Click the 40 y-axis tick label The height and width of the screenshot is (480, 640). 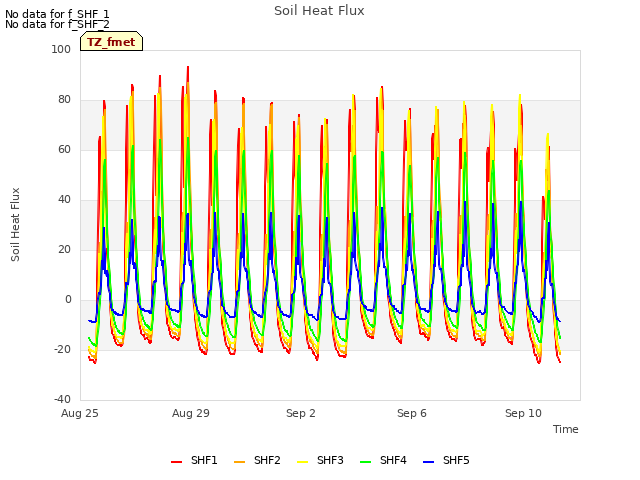64,200
